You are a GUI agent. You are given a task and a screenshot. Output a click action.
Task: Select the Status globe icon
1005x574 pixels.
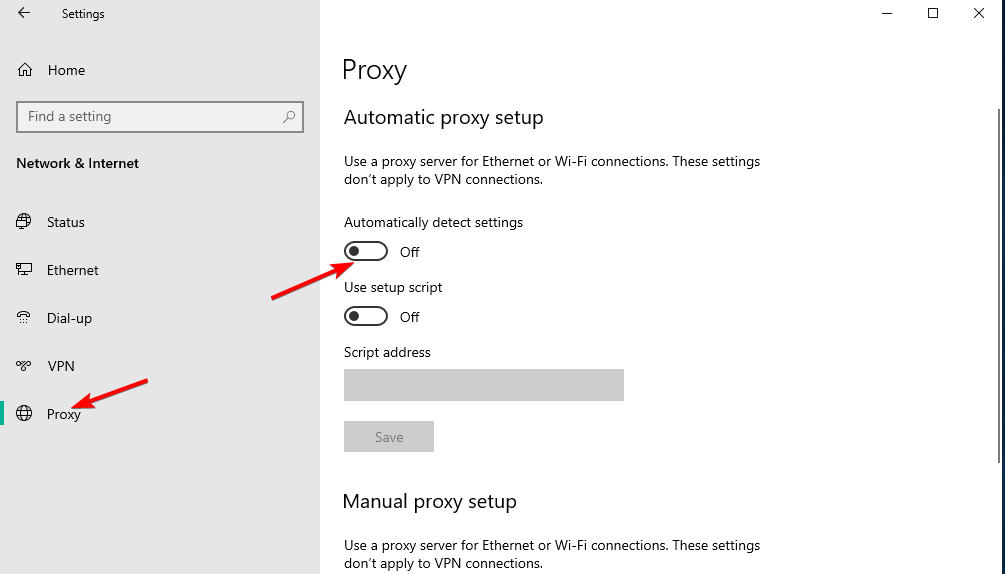[x=24, y=222]
